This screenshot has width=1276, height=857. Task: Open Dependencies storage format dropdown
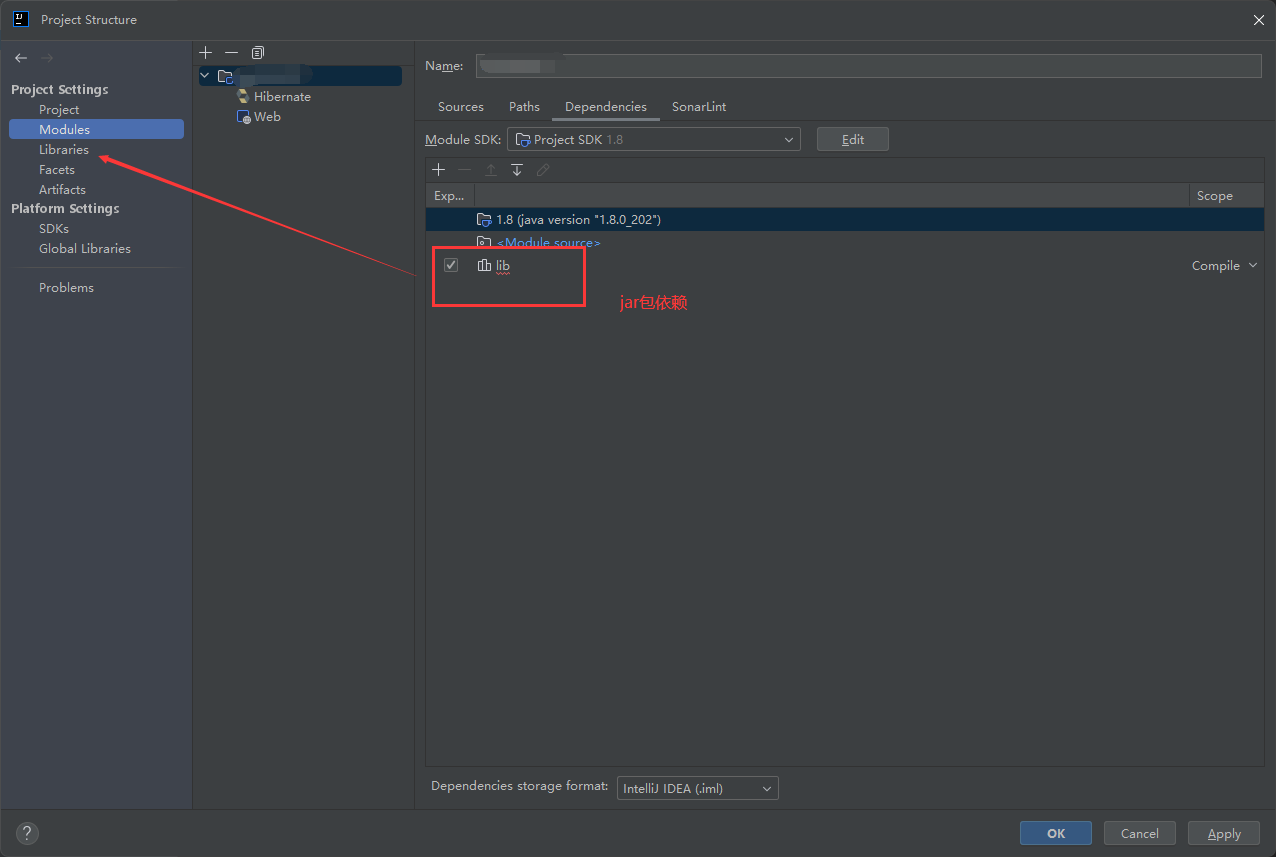coord(697,788)
